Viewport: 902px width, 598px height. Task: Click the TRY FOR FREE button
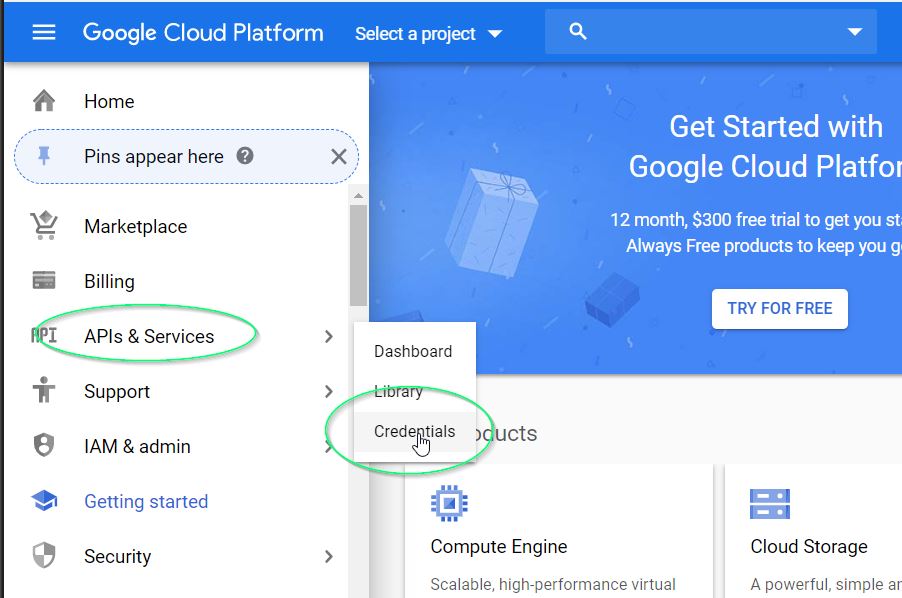pyautogui.click(x=779, y=309)
